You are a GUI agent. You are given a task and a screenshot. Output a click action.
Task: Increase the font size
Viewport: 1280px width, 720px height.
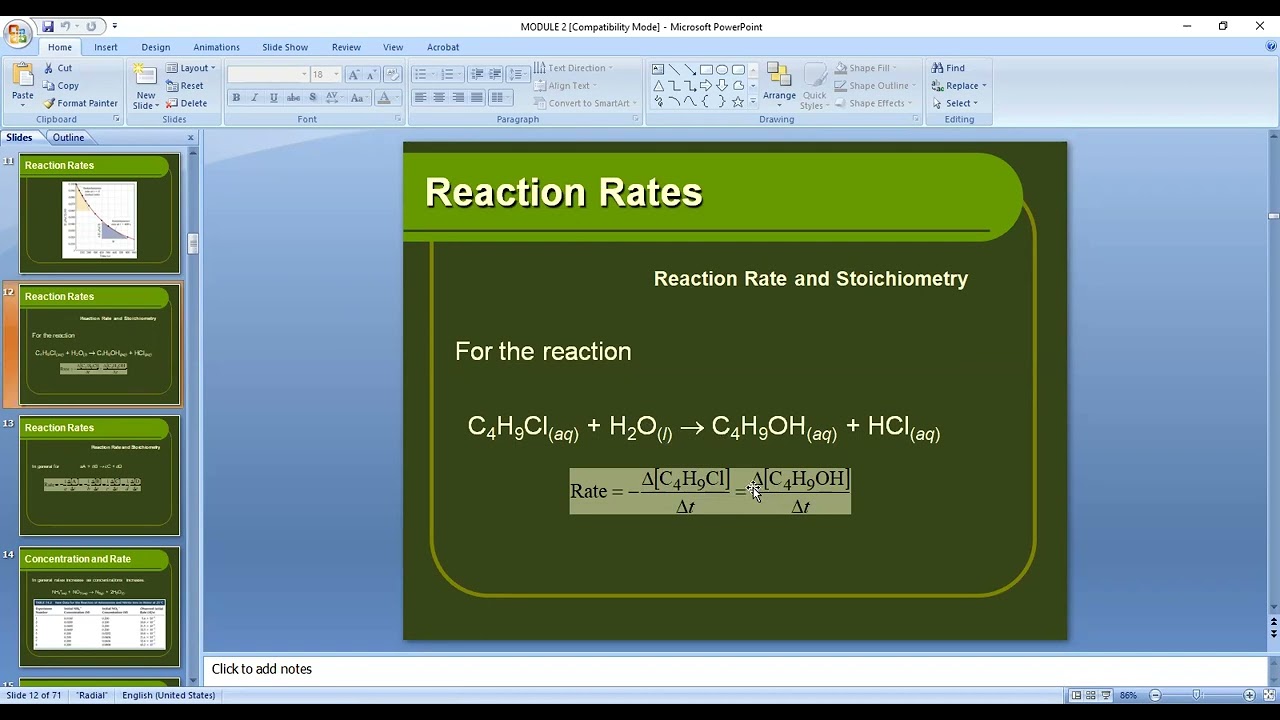click(x=353, y=75)
